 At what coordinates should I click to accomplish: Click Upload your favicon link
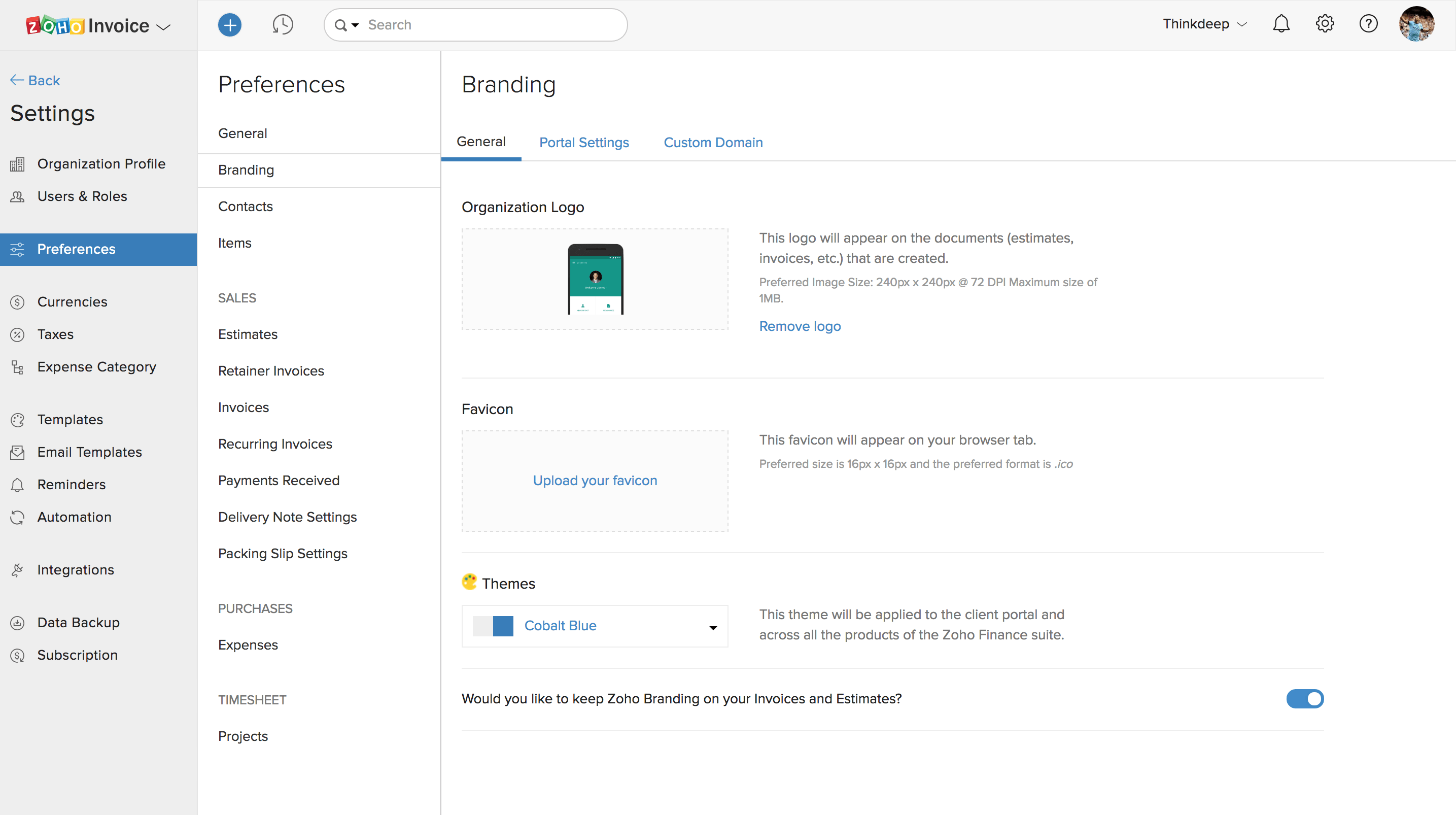coord(595,481)
